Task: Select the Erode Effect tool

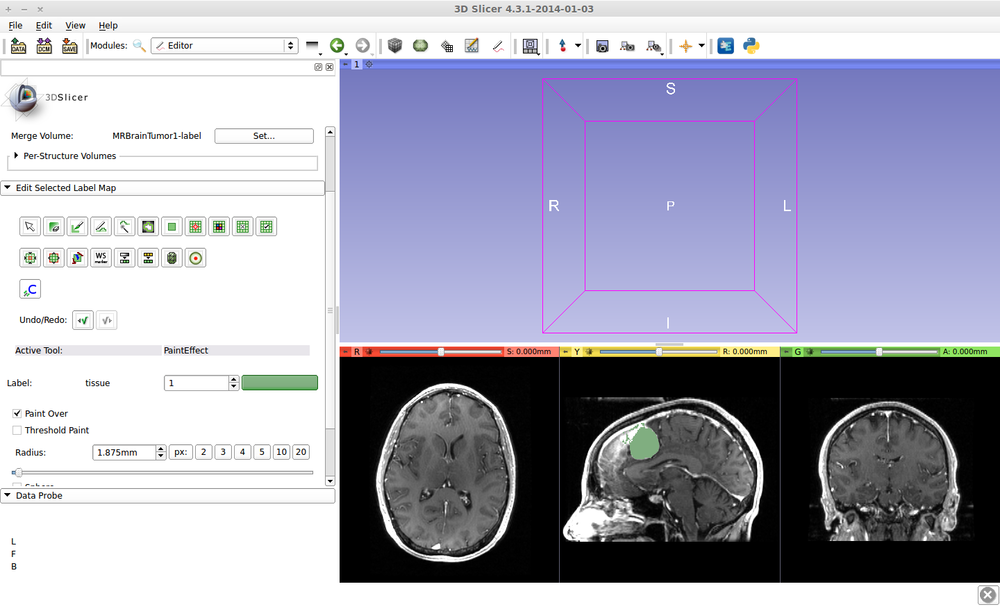Action: [x=30, y=257]
